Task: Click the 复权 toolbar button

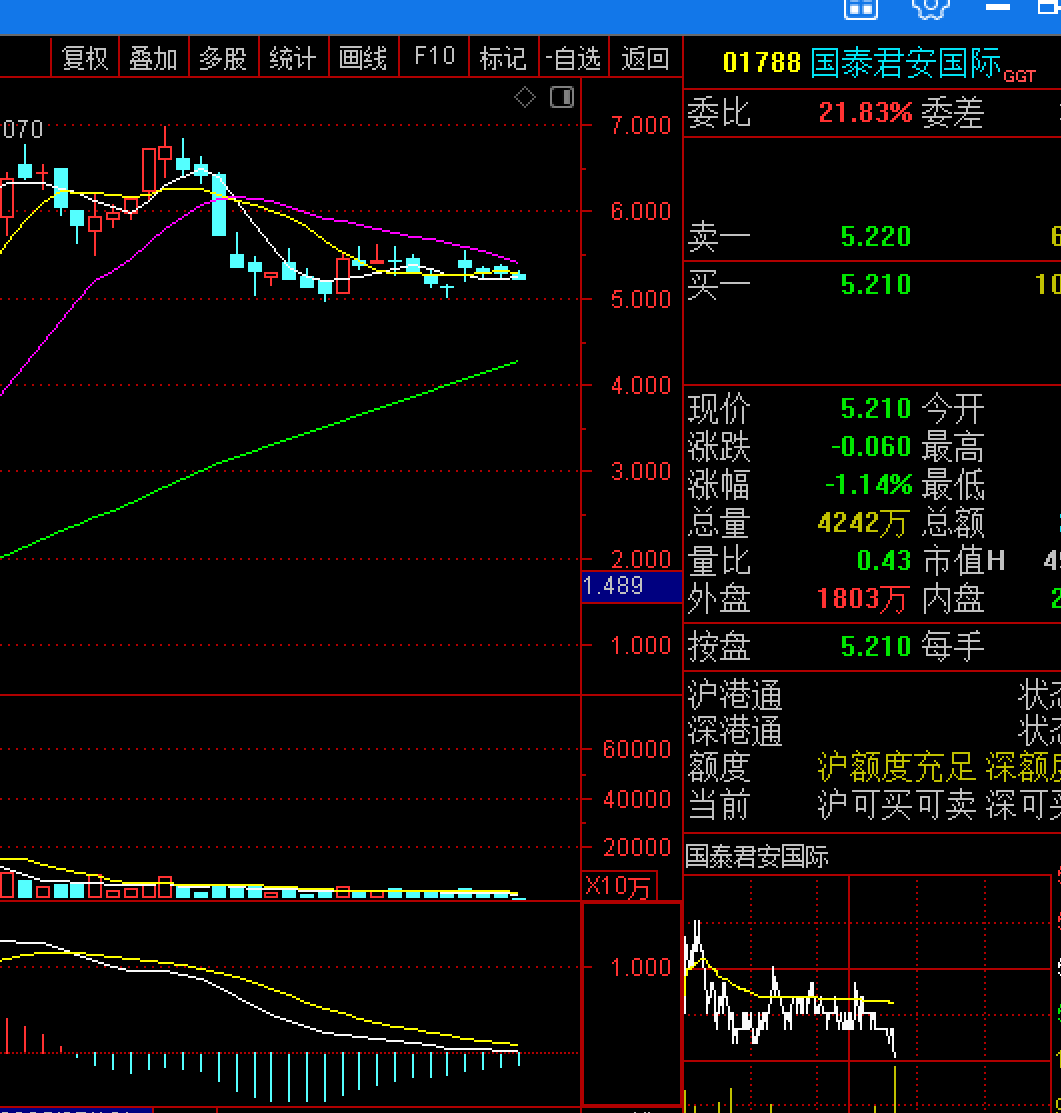Action: 85,58
